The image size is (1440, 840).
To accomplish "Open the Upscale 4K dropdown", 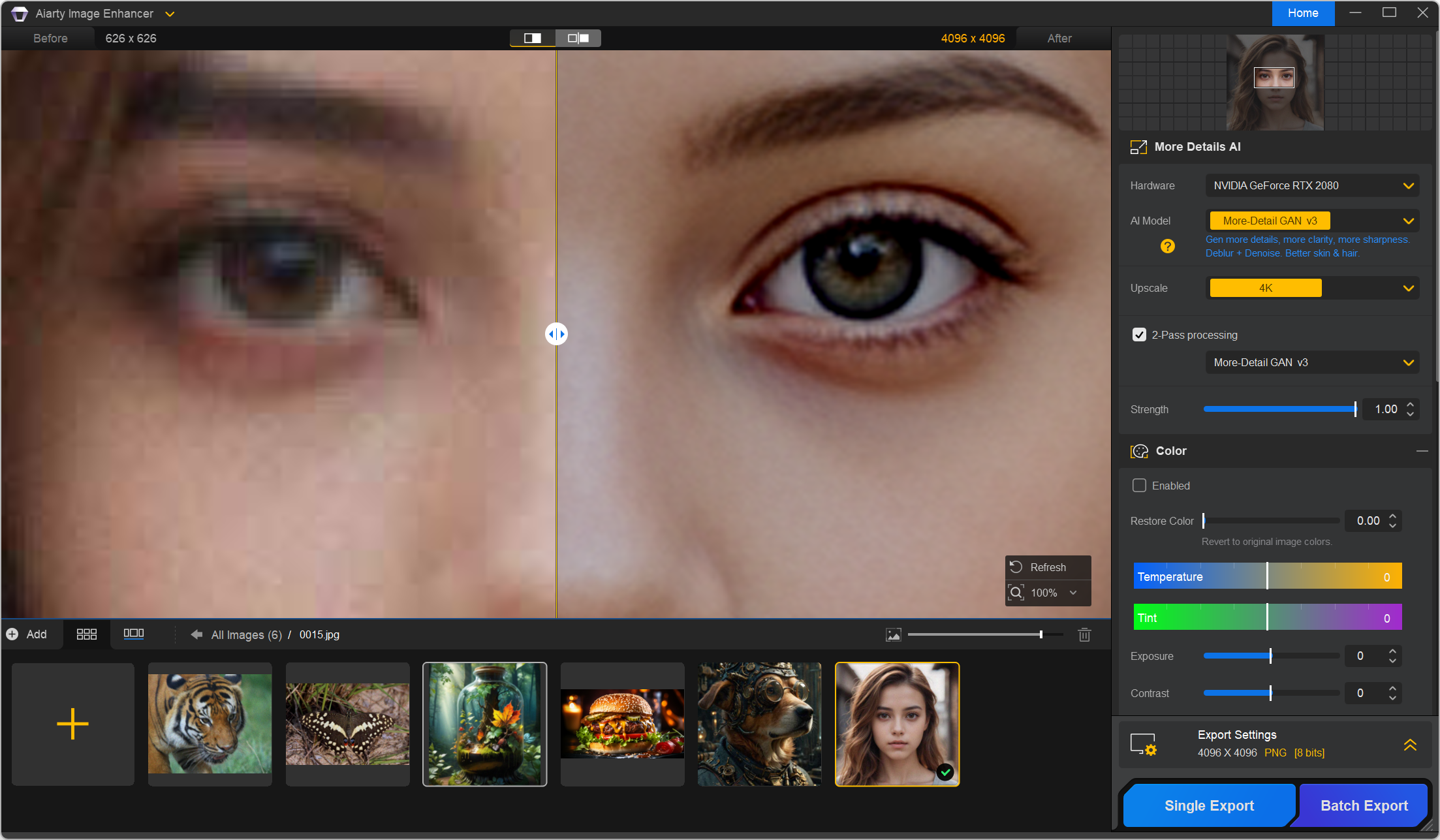I will click(1312, 288).
